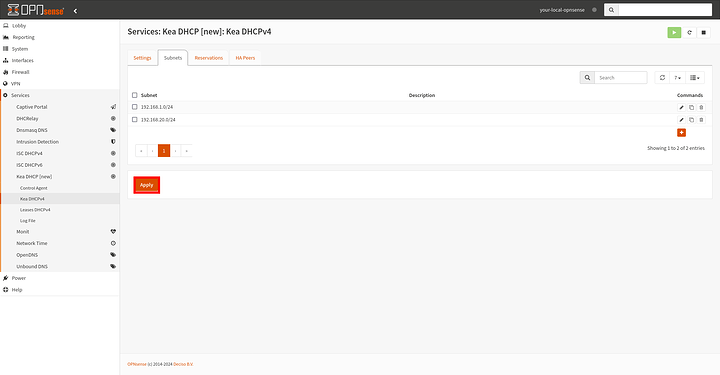Image resolution: width=720 pixels, height=375 pixels.
Task: Click the top bar search magnifier icon
Action: click(611, 10)
